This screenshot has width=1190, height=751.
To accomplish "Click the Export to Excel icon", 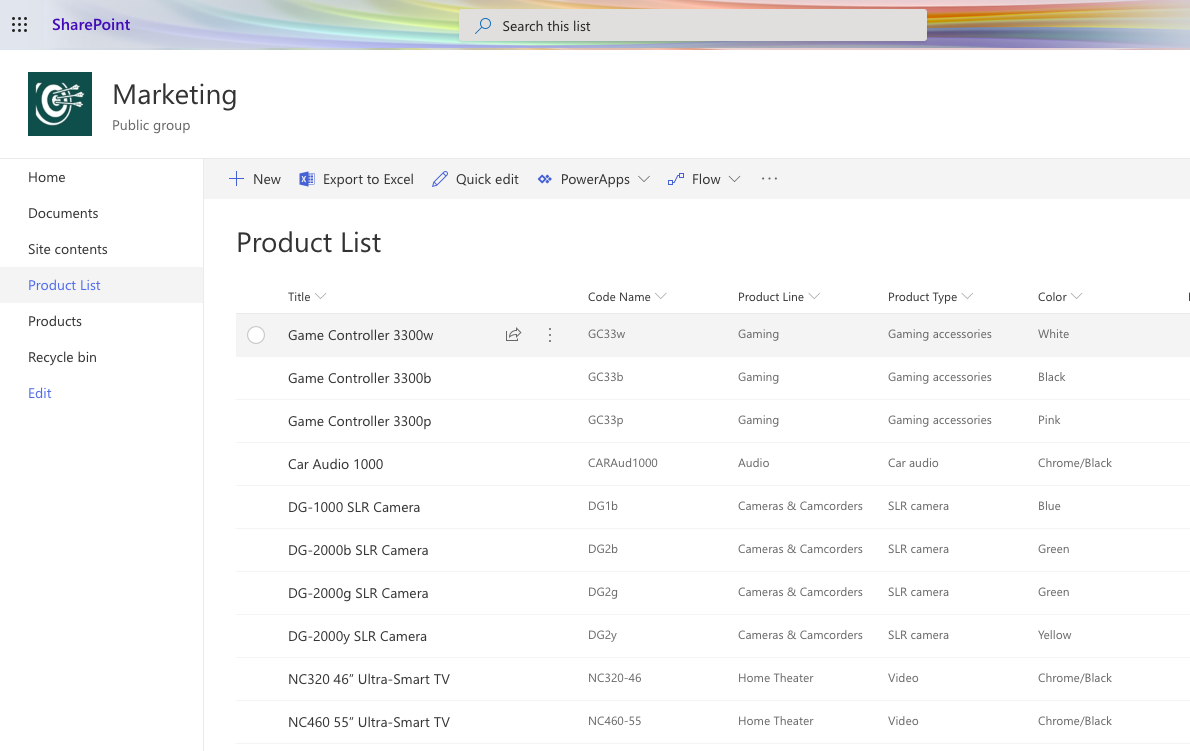I will coord(307,179).
